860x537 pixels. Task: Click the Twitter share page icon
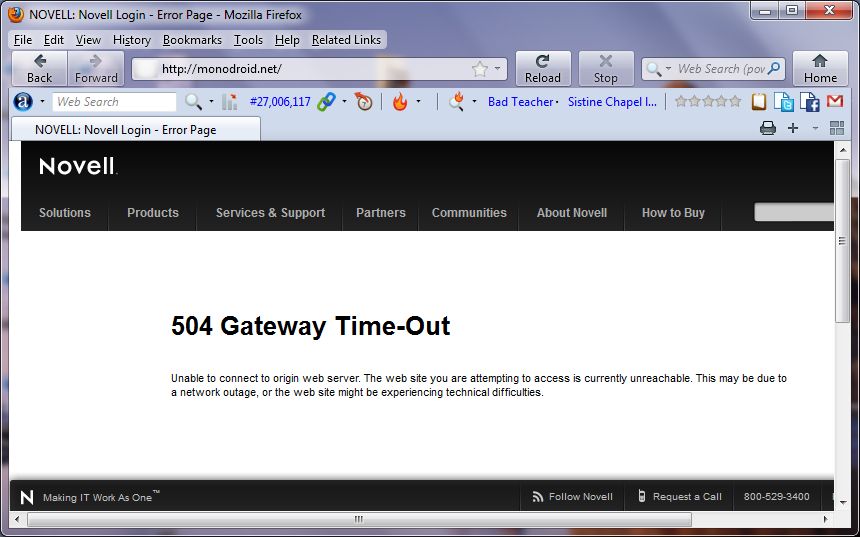[784, 101]
